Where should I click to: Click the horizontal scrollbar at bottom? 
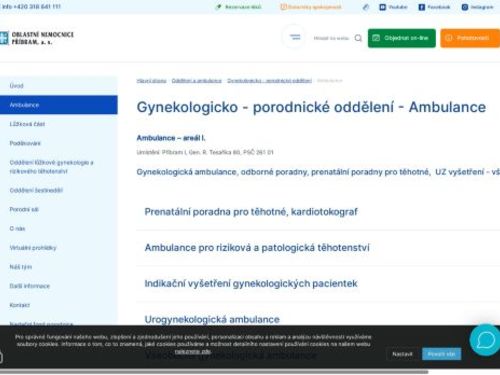(214, 372)
